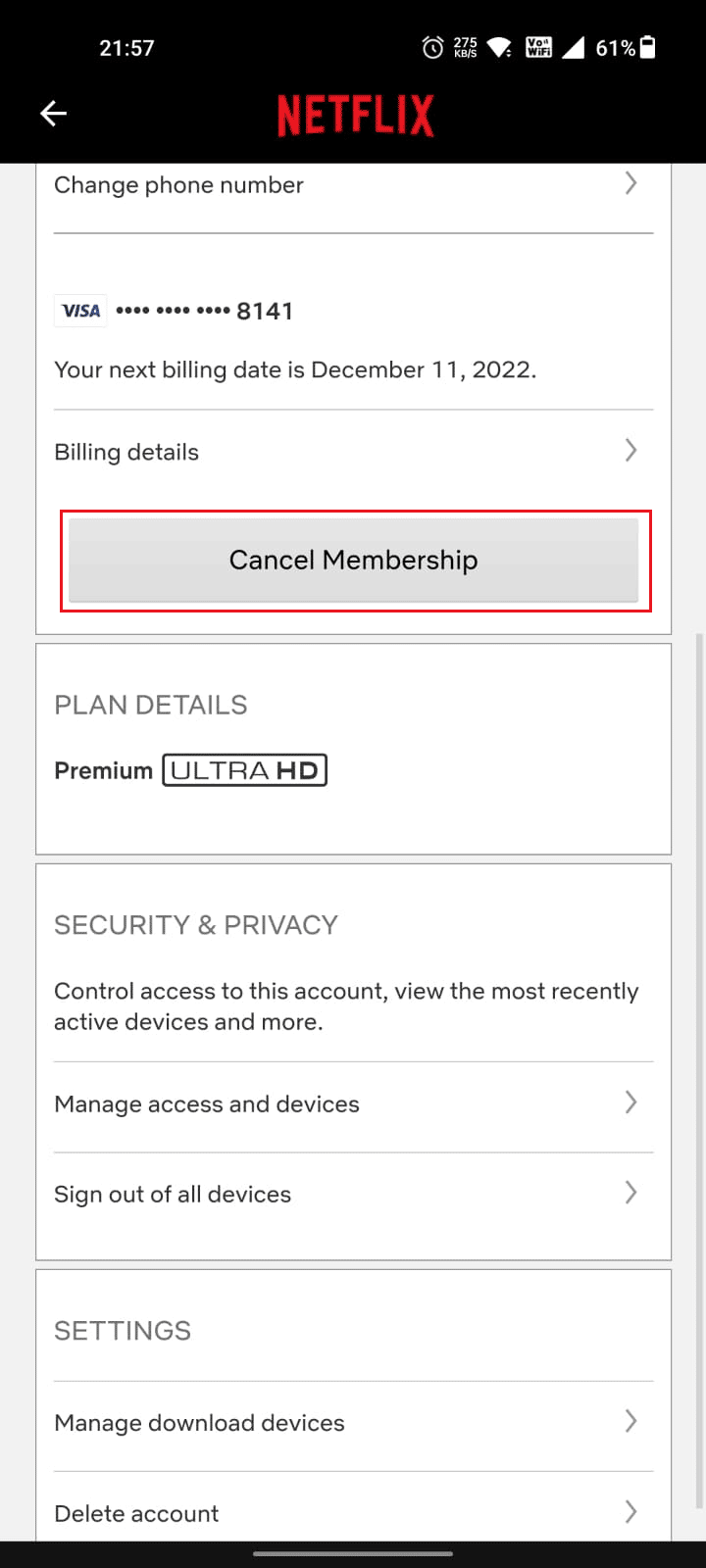The image size is (706, 1568).
Task: Tap the VoWiFi status icon
Action: (x=538, y=47)
